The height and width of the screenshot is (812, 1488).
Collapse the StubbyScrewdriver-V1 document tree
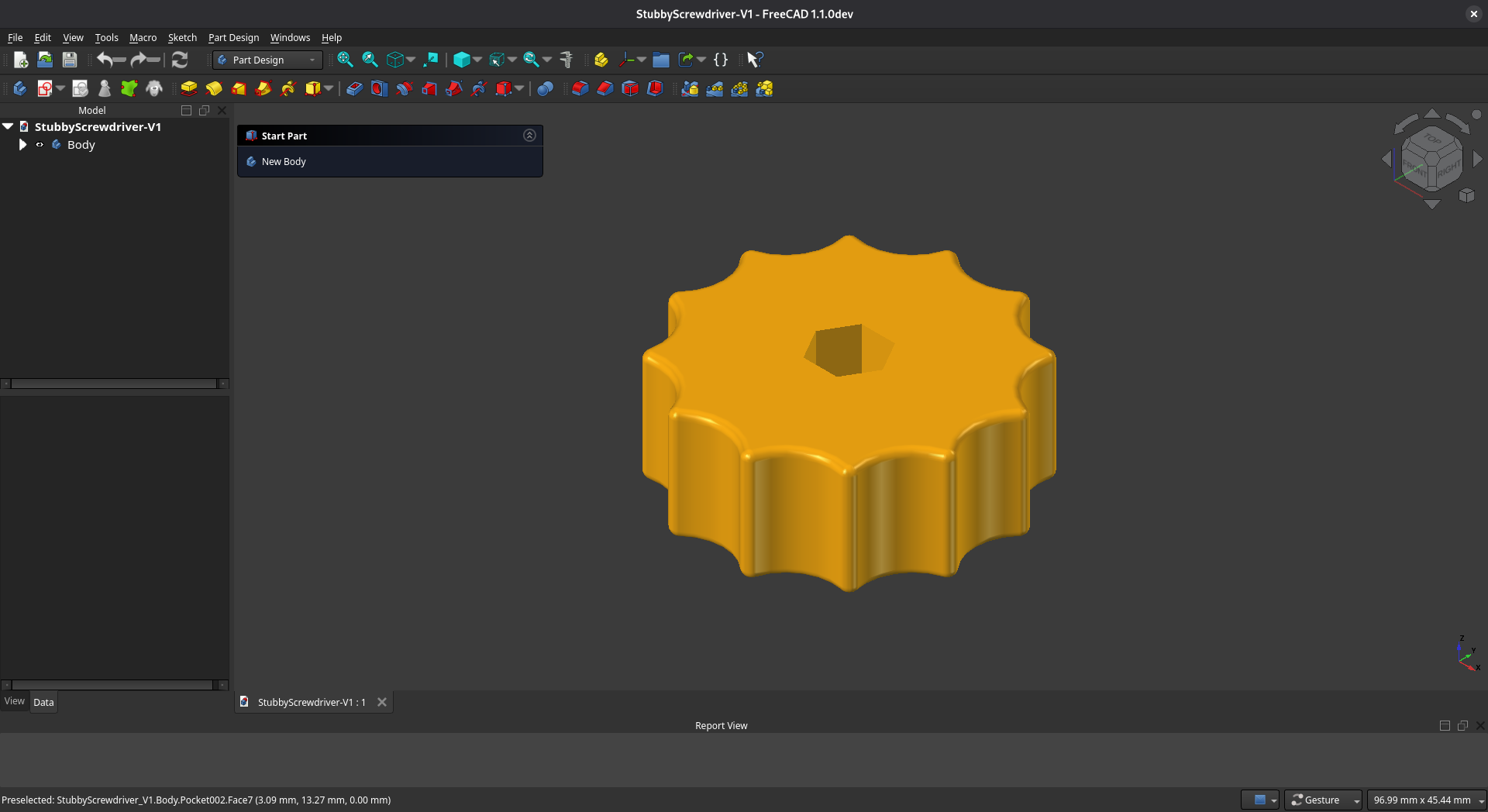(x=8, y=126)
